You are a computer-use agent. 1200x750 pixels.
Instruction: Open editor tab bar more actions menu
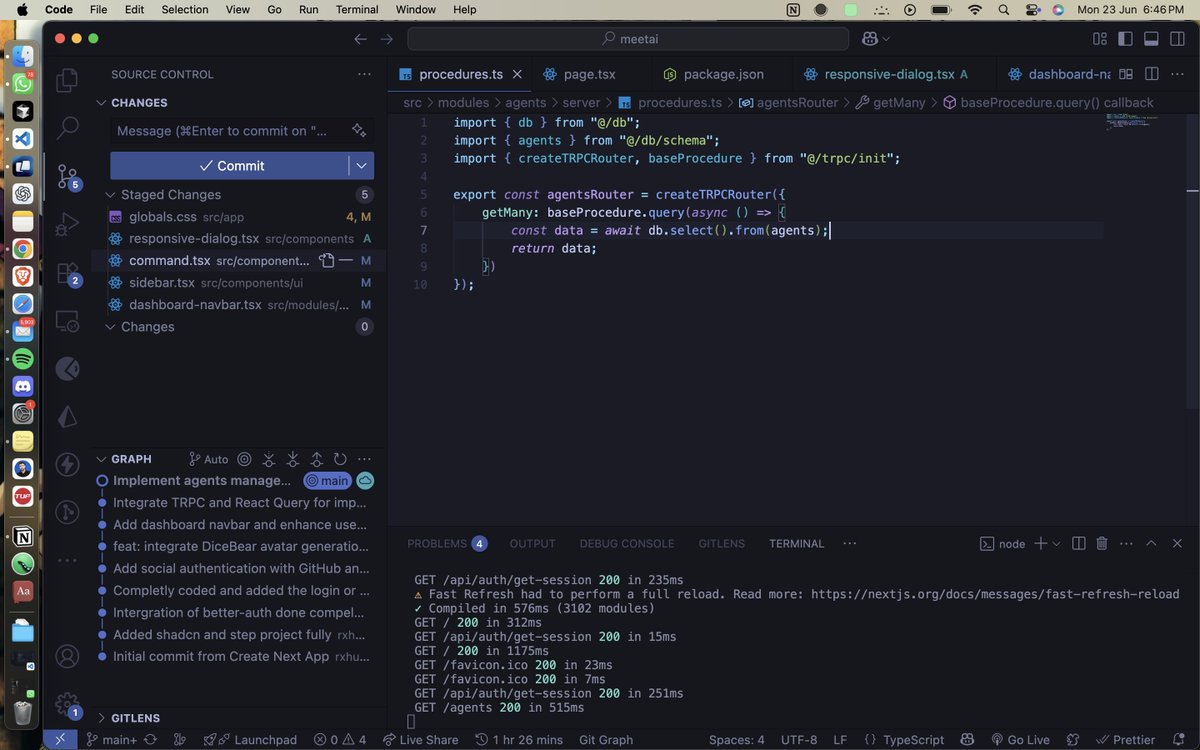point(1177,74)
